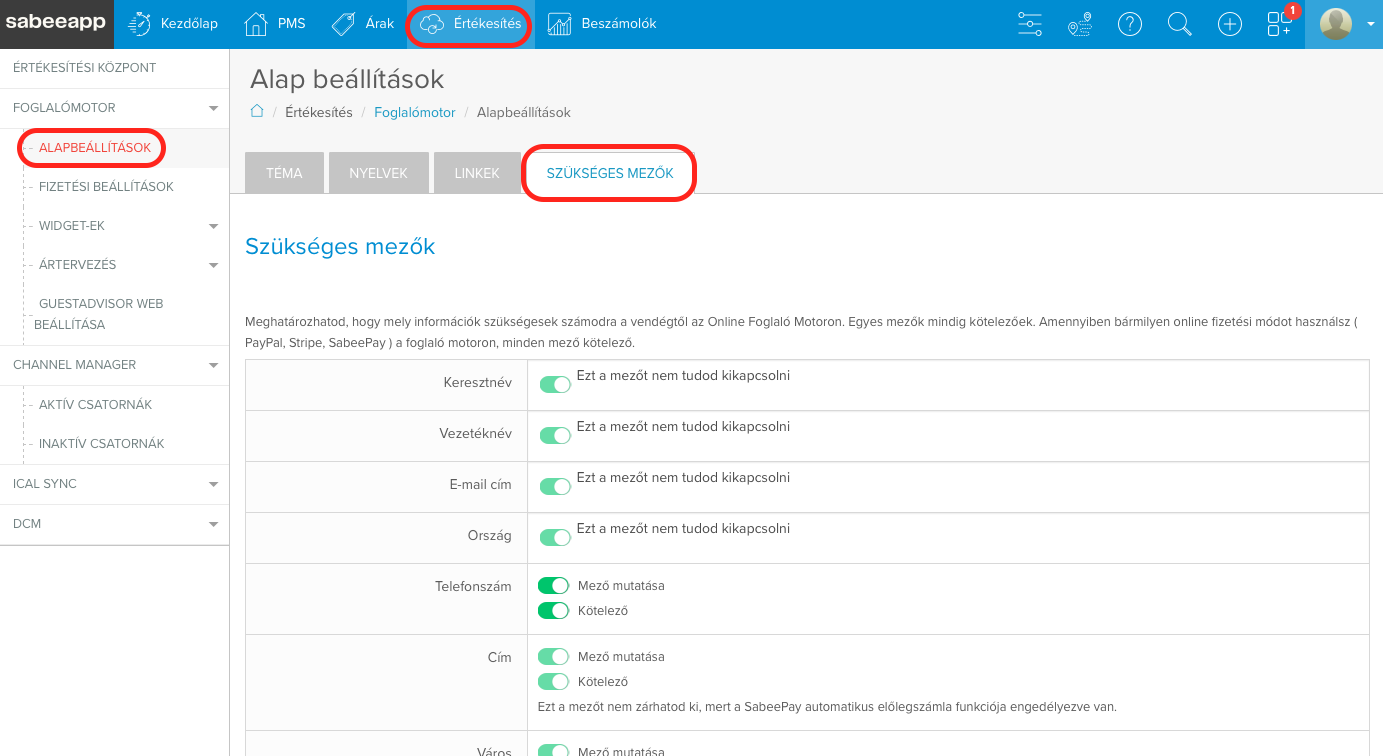Screen dimensions: 1383x756
Task: Expand the iCal Sync sidebar section
Action: click(x=212, y=484)
